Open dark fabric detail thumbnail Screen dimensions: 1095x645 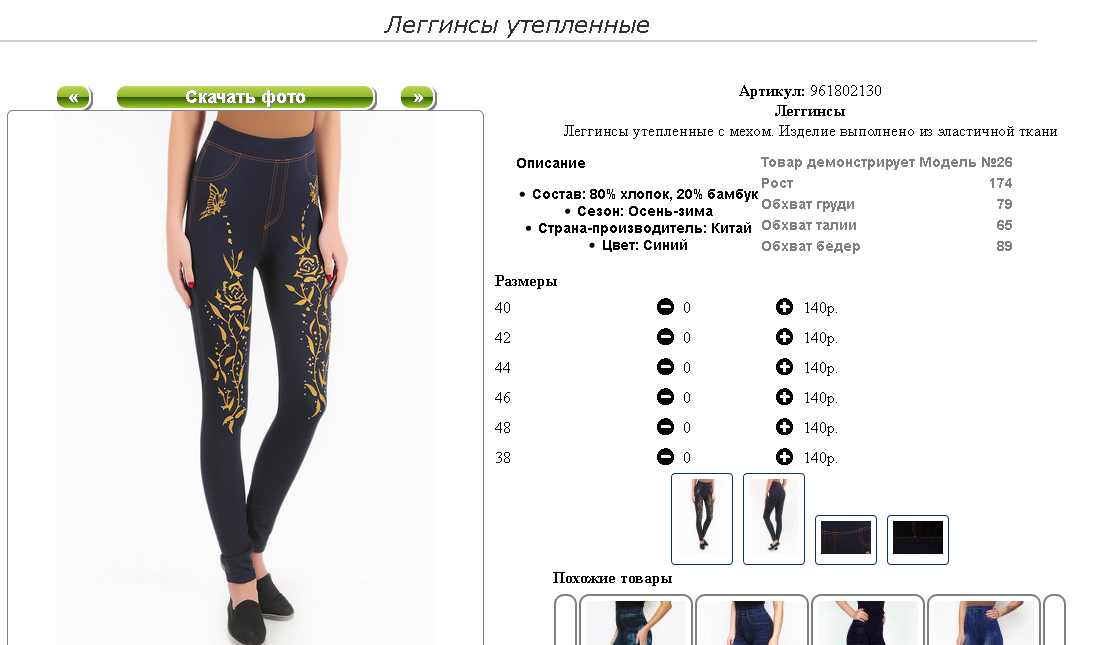[x=918, y=540]
